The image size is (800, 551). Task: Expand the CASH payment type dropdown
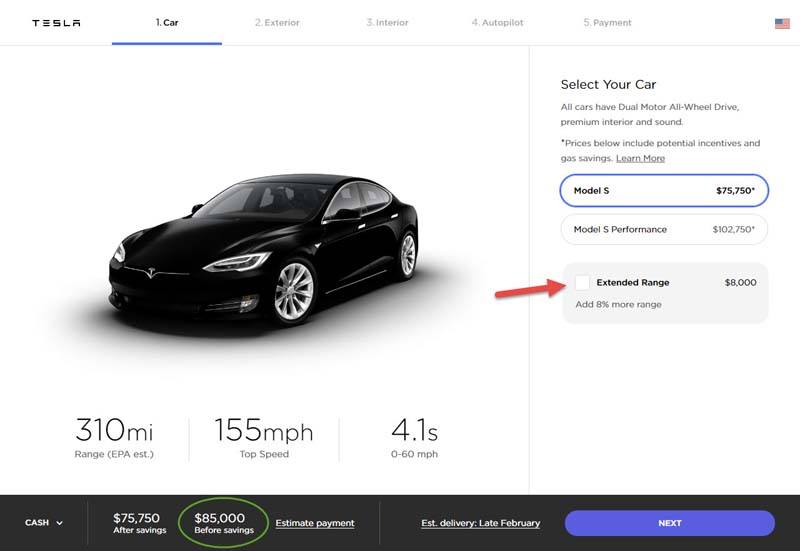coord(43,523)
